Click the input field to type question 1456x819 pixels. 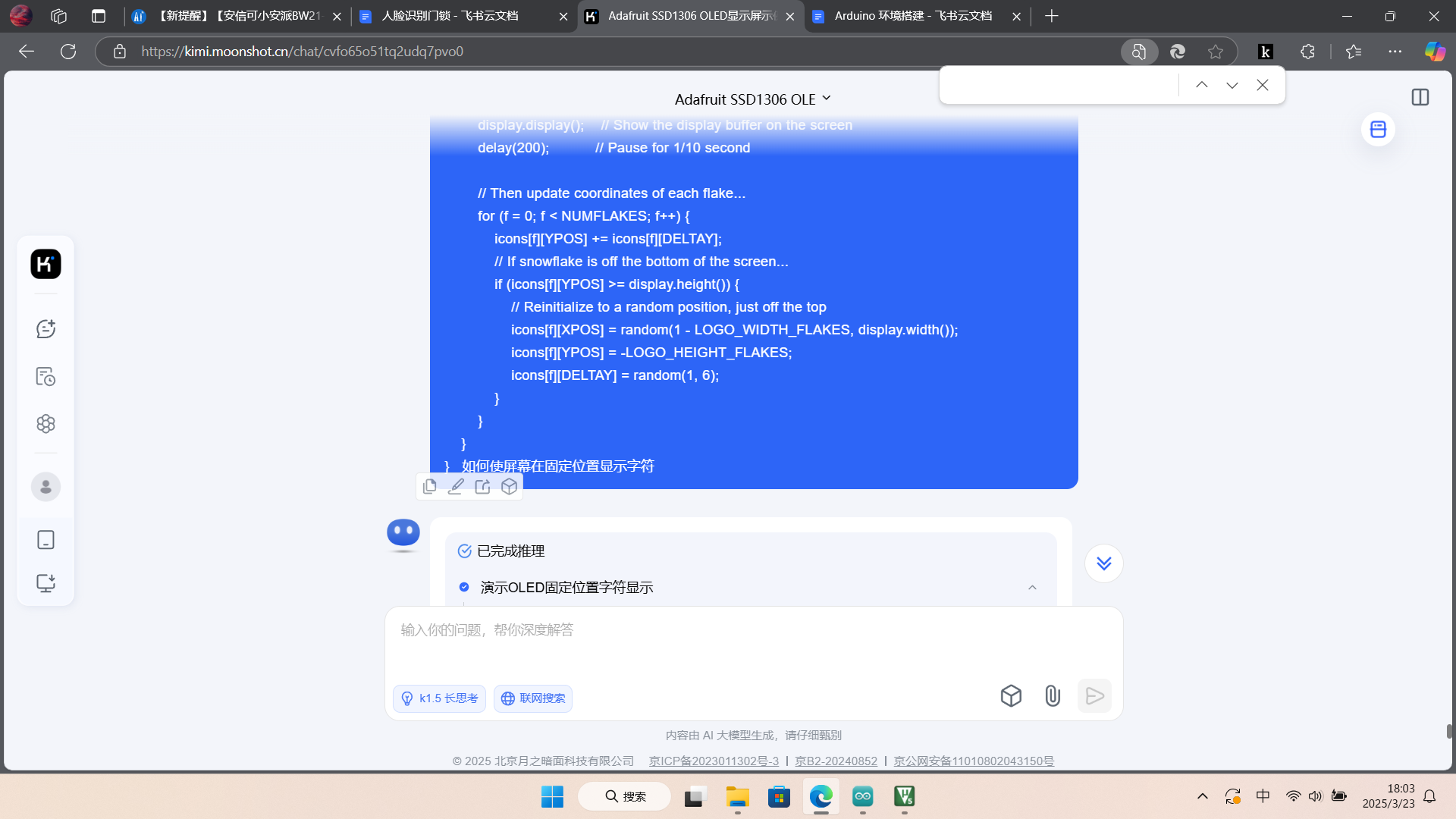click(x=753, y=630)
